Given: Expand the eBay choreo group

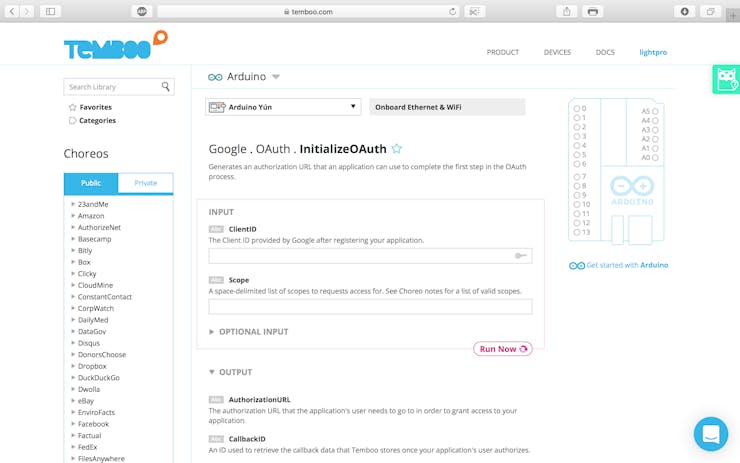Looking at the screenshot, I should point(73,401).
